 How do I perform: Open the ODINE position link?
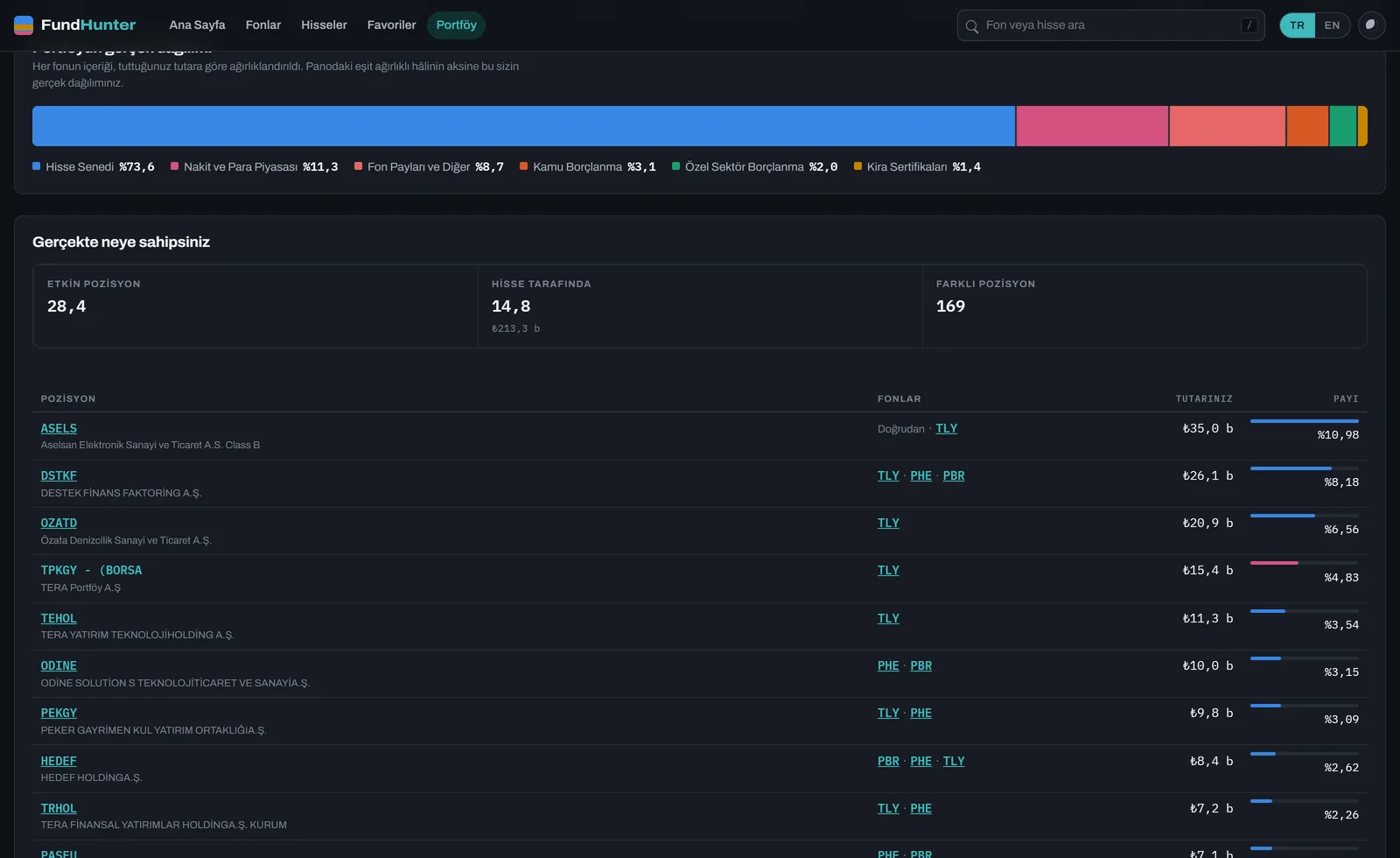[x=59, y=665]
